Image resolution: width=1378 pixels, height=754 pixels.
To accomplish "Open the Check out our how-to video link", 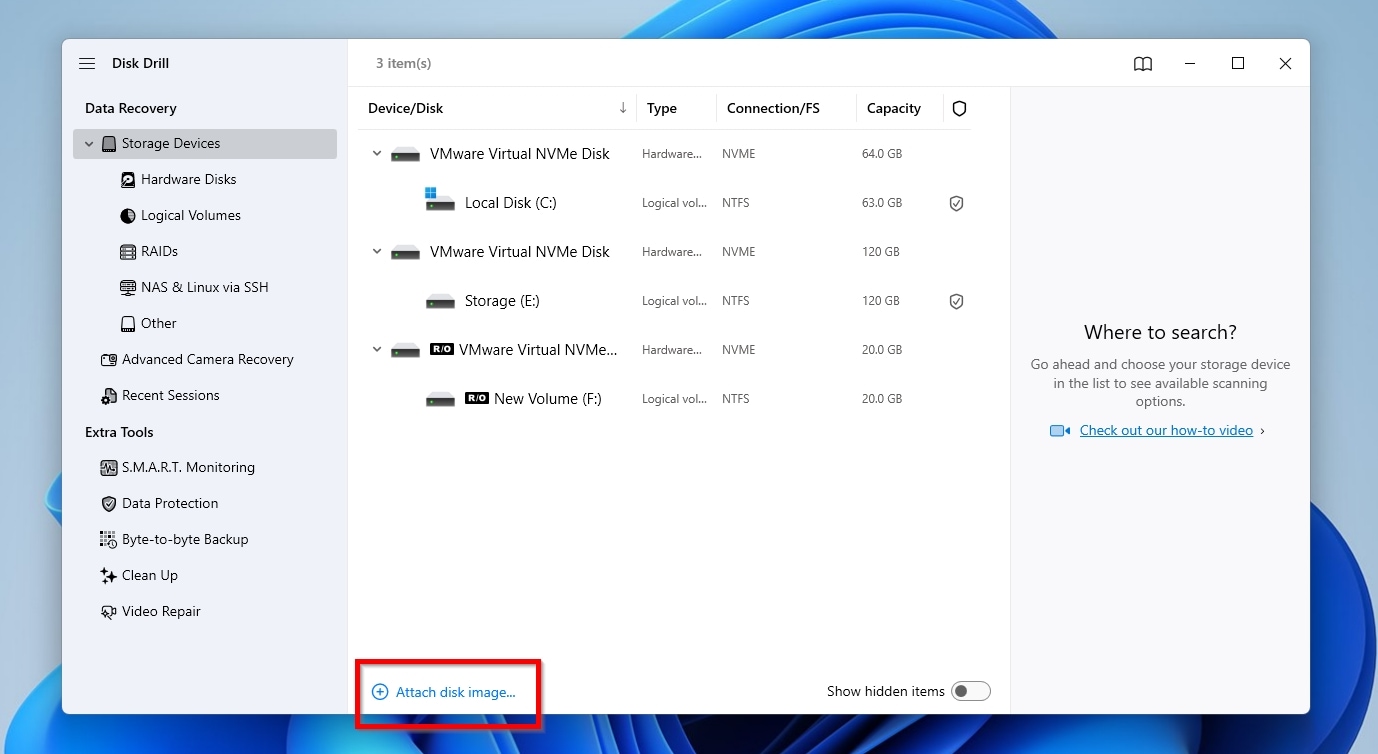I will [1166, 431].
